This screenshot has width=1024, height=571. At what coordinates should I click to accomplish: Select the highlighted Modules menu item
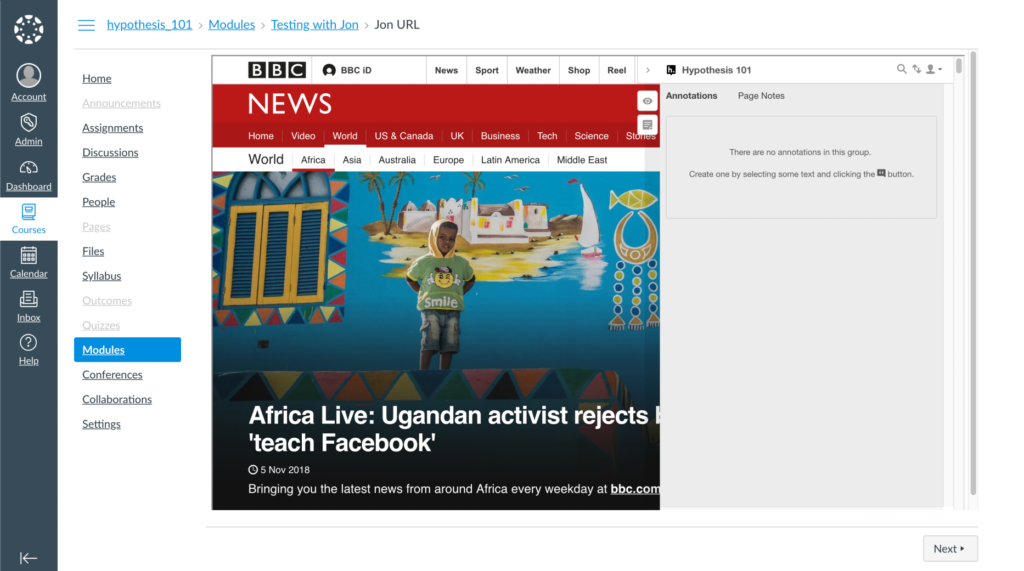(127, 350)
